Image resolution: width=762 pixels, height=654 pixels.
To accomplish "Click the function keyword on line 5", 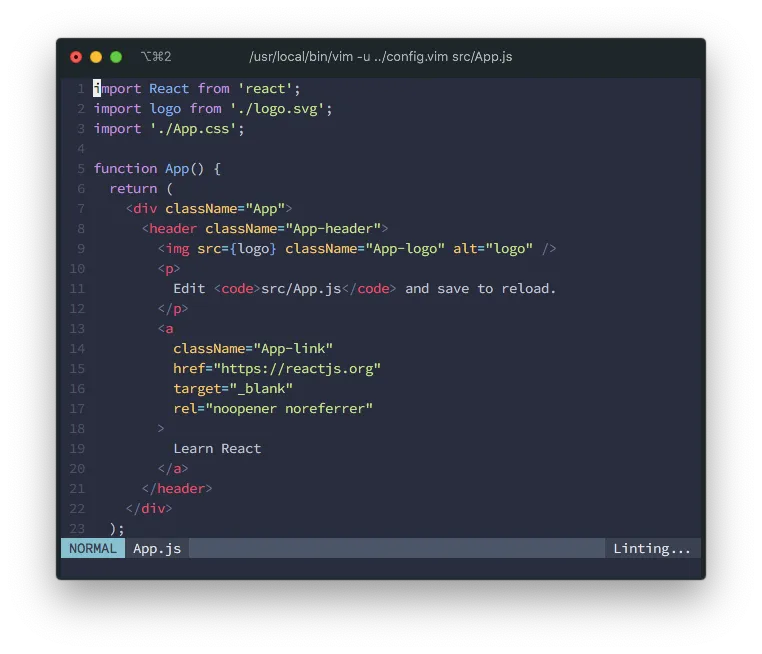I will pyautogui.click(x=125, y=169).
